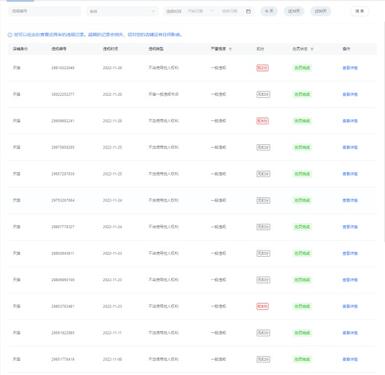Select the last 30 days quick filter
This screenshot has height=375, width=385.
click(x=294, y=11)
